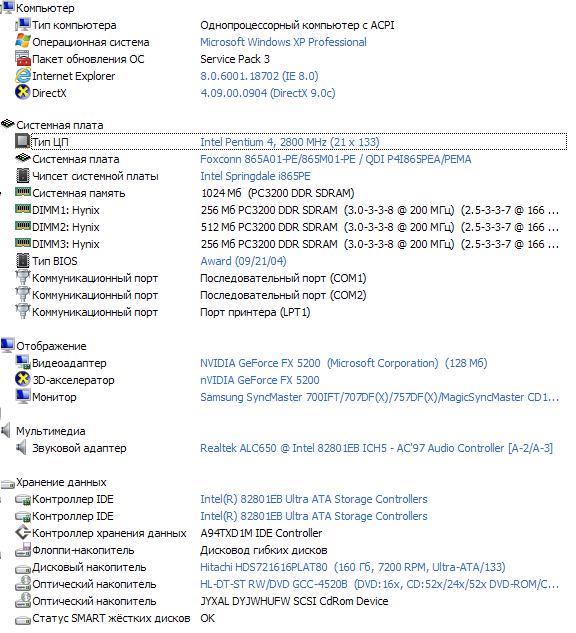This screenshot has width=576, height=633.
Task: Click the Системная плата section header icon
Action: tap(8, 124)
